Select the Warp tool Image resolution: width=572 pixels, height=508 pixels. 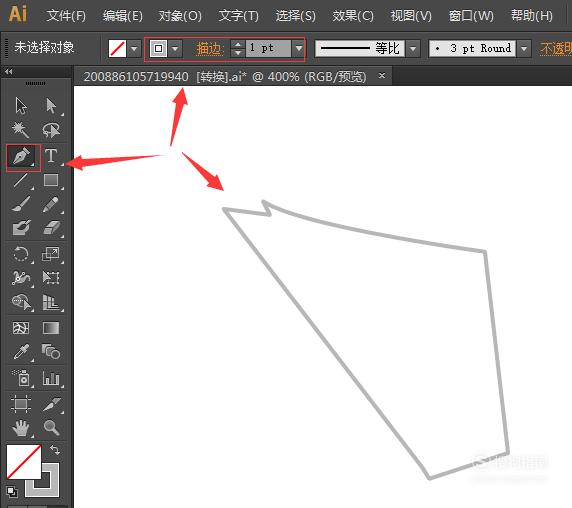pos(21,278)
